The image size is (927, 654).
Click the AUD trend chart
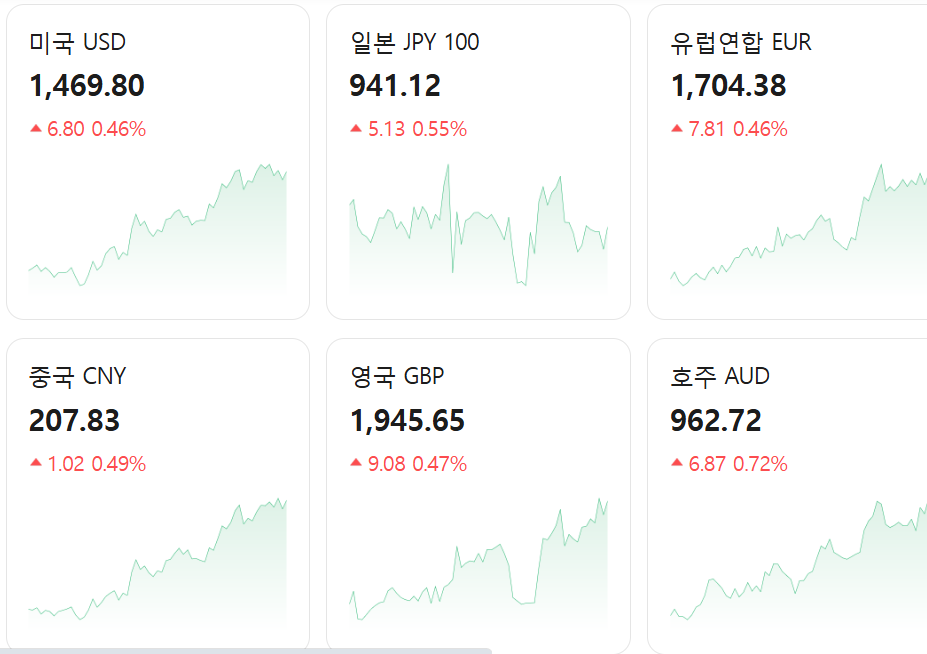click(797, 560)
